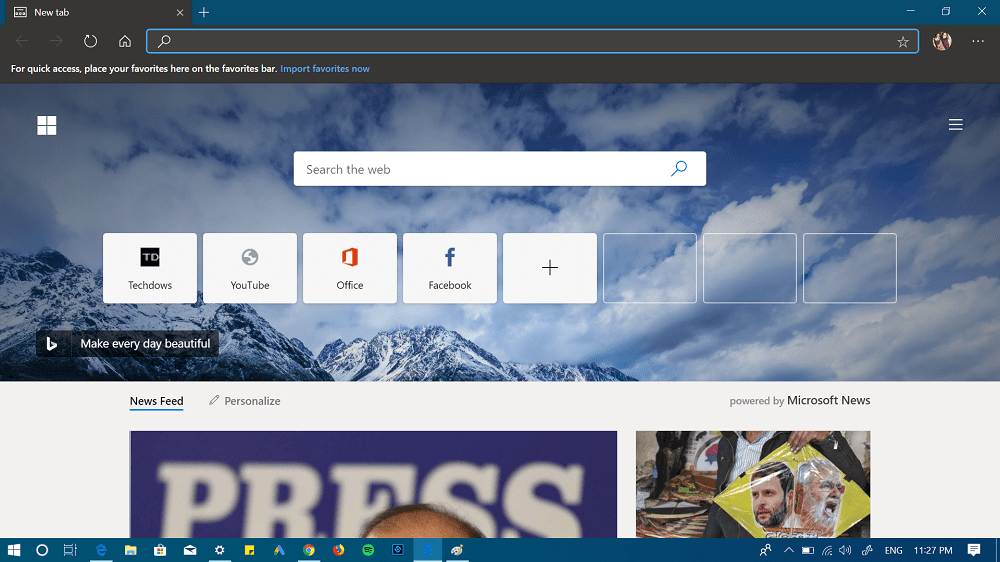Open battery status in tray
This screenshot has height=562, width=1000.
[x=807, y=550]
